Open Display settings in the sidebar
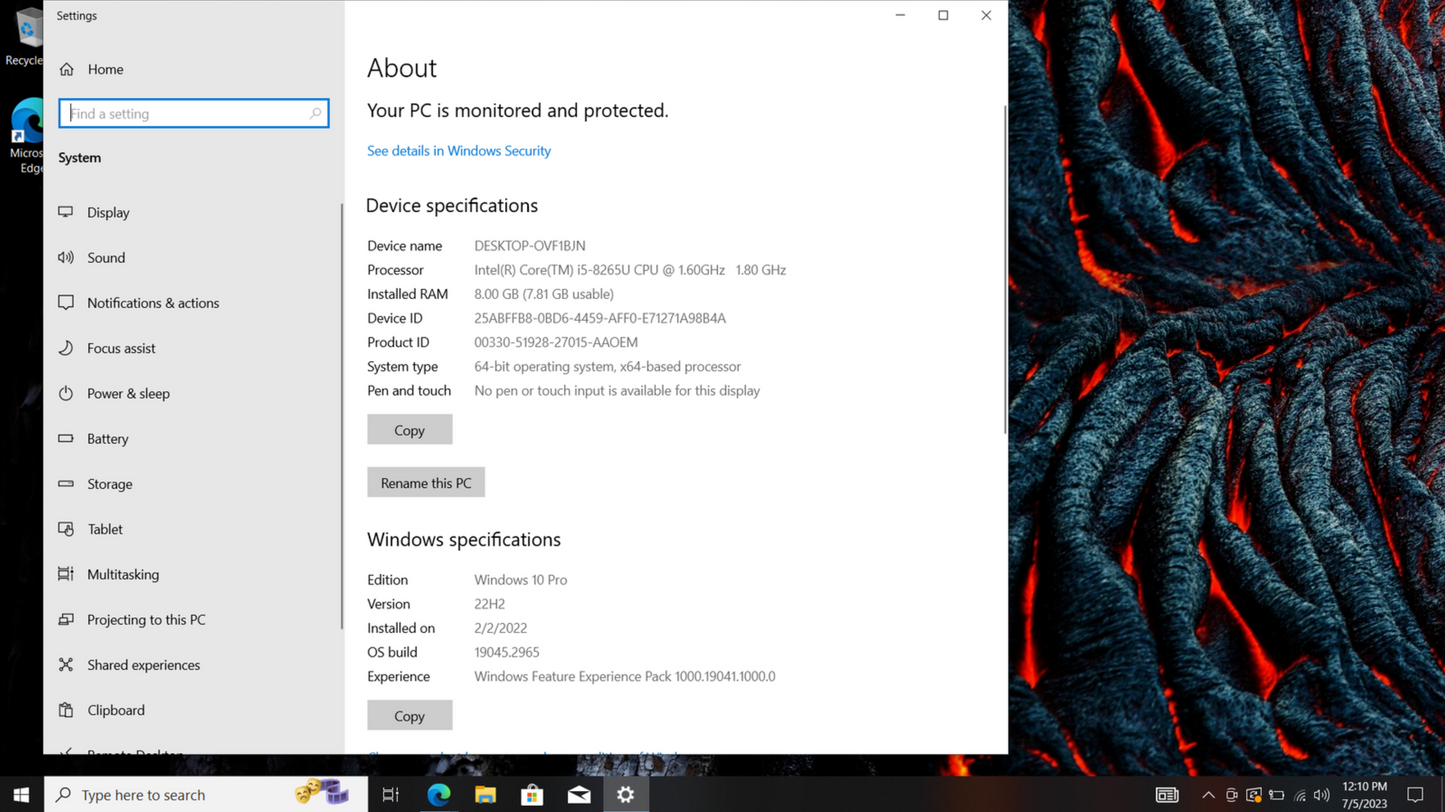This screenshot has height=812, width=1445. 107,212
